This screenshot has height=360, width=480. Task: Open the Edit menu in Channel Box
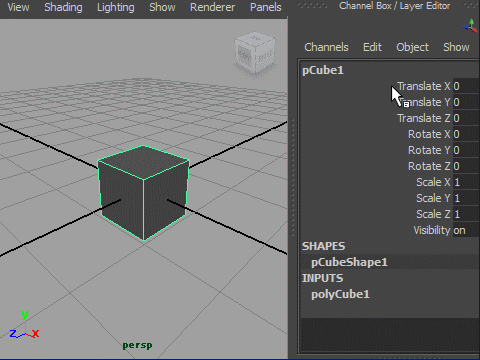372,47
